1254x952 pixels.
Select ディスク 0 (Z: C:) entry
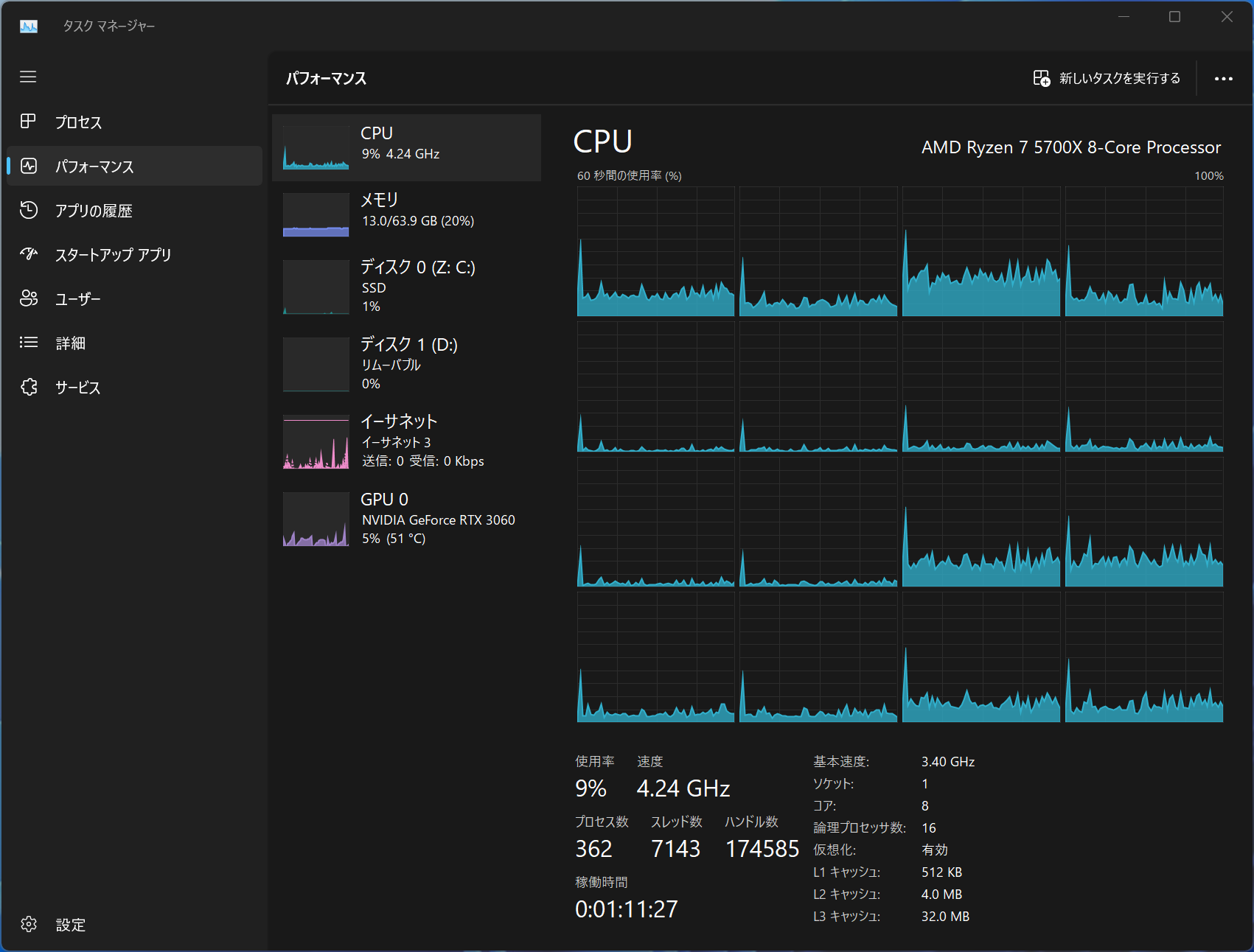point(406,287)
